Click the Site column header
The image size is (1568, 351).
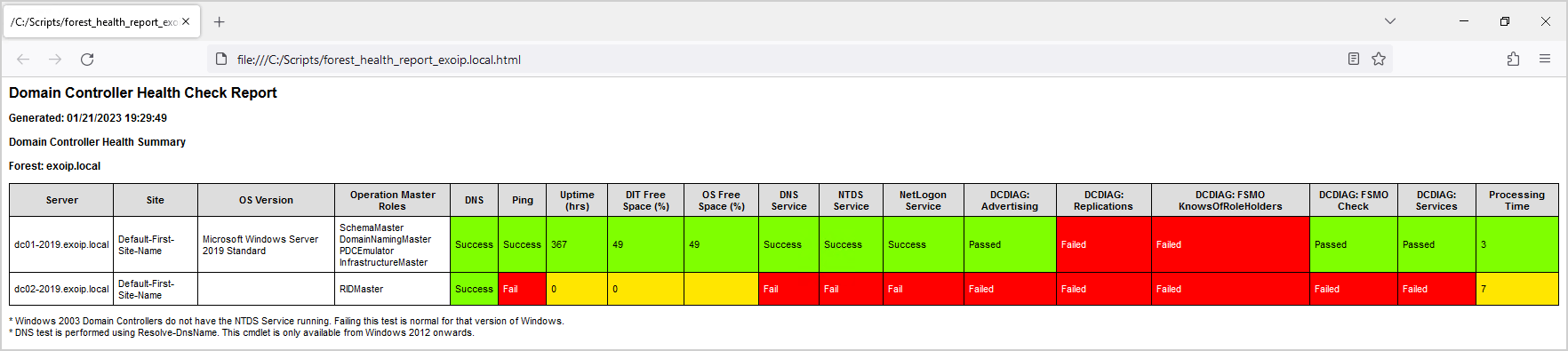pyautogui.click(x=156, y=200)
